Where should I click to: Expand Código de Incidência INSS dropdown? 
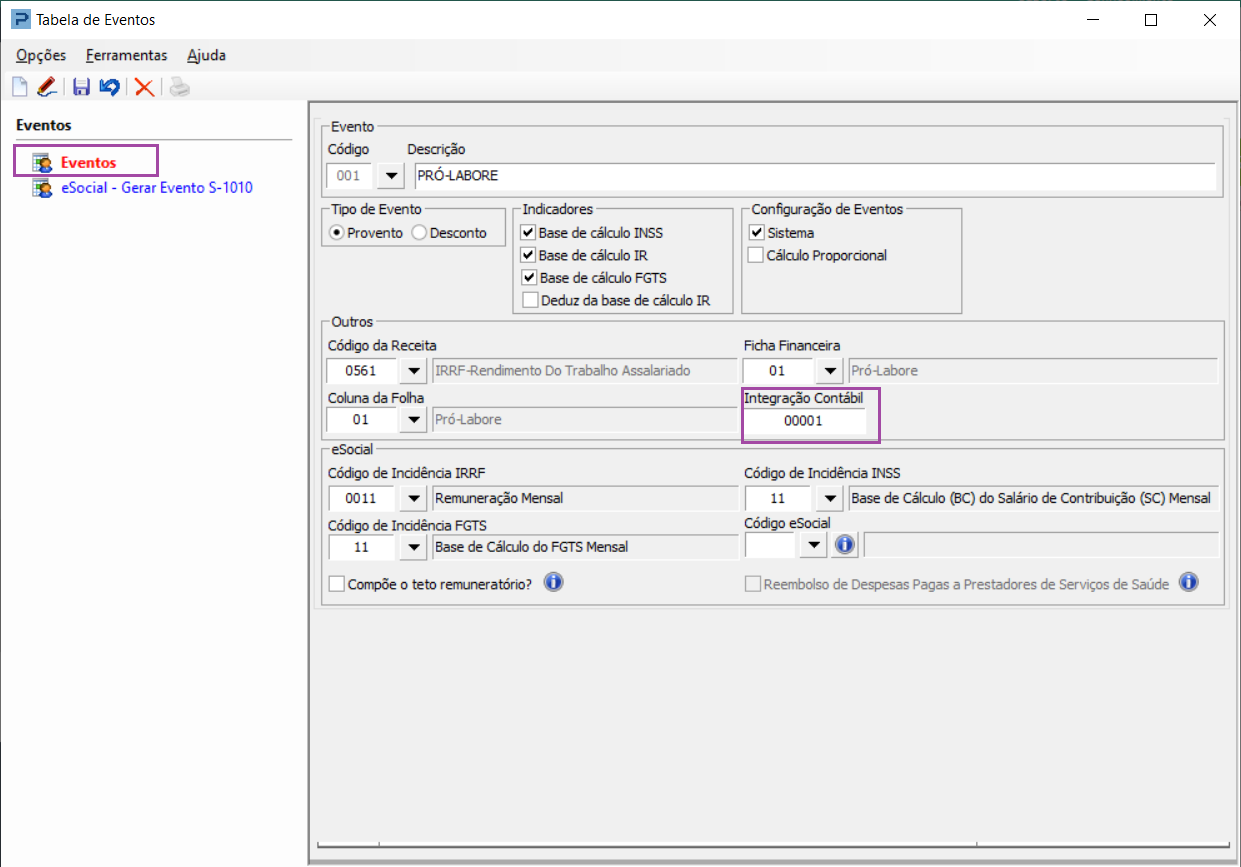point(829,497)
